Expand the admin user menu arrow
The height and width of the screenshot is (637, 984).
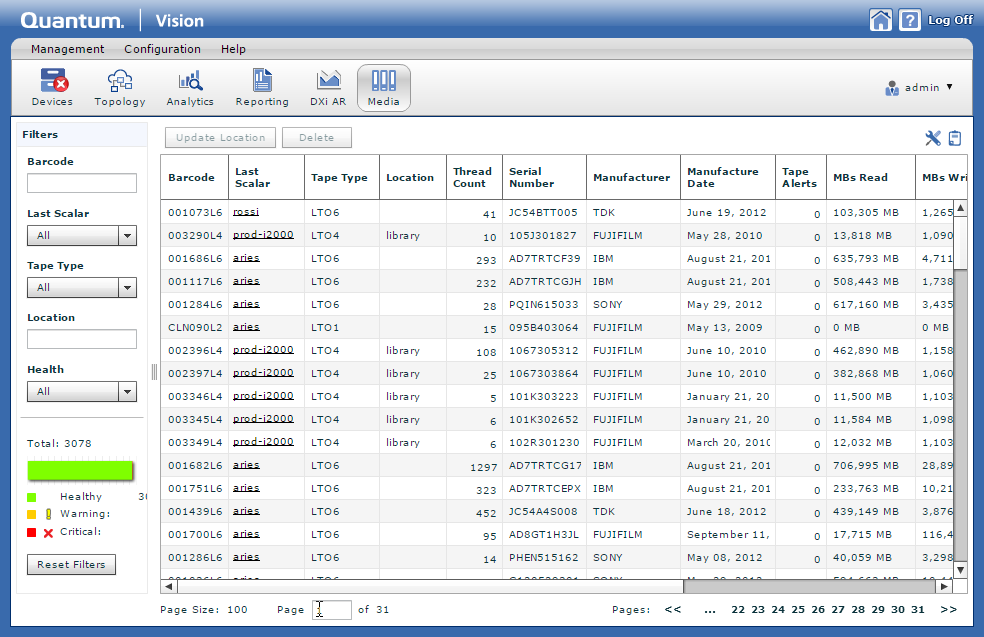949,87
